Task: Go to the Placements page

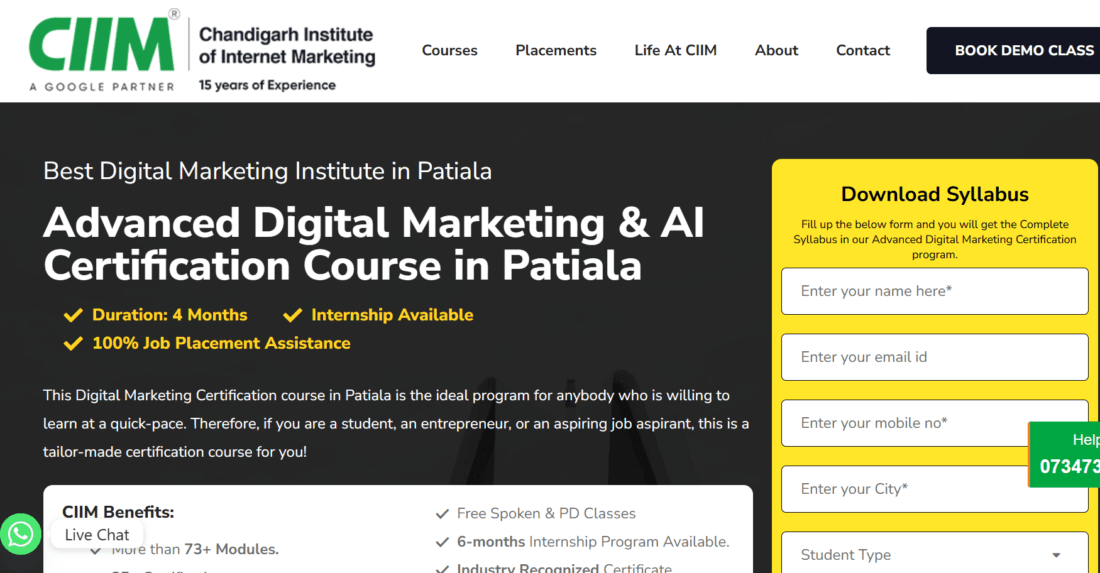Action: tap(556, 50)
